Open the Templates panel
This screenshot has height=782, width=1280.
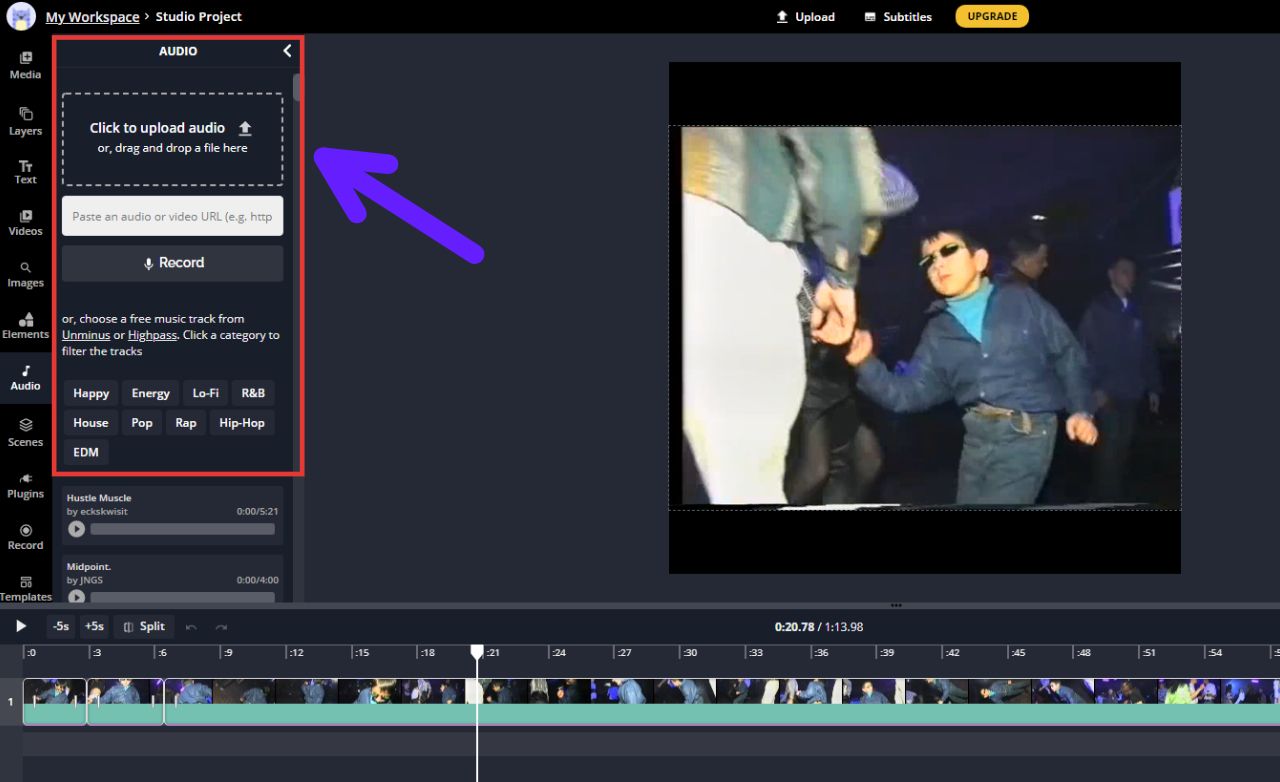click(x=25, y=589)
